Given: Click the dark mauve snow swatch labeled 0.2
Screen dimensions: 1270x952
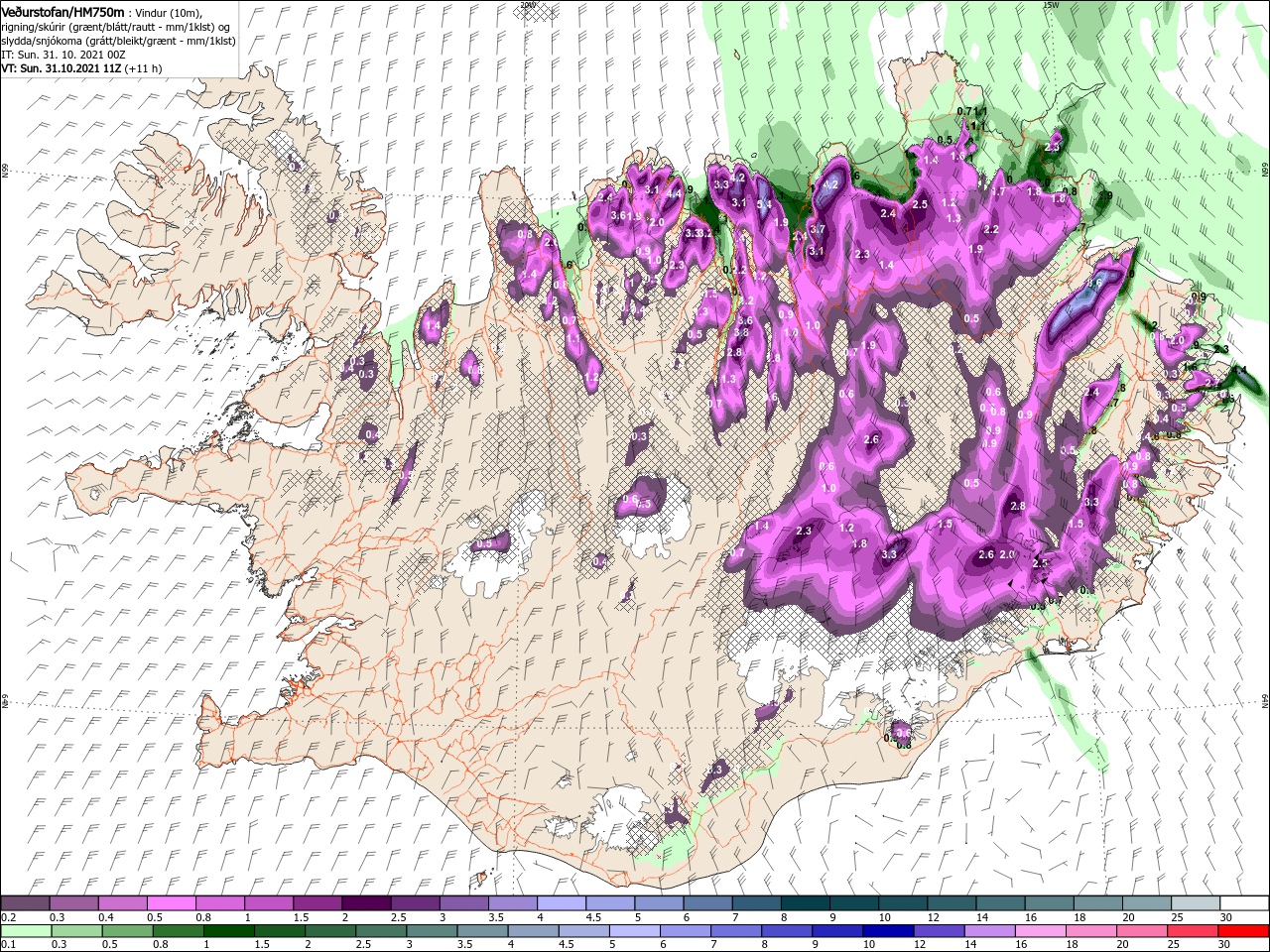Looking at the screenshot, I should coord(25,903).
